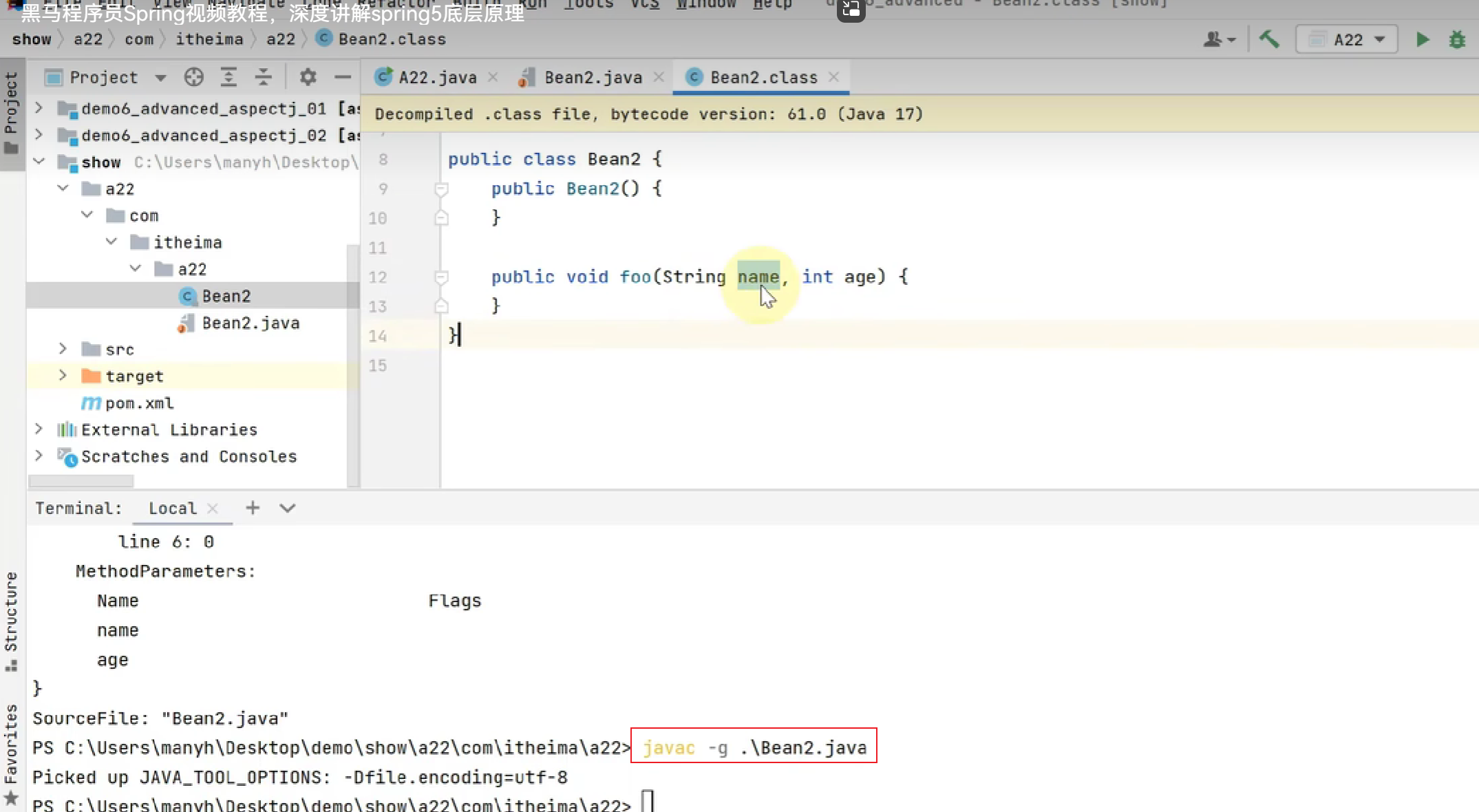Expand all in Project panel
Screen dimensions: 1479x812
228,77
